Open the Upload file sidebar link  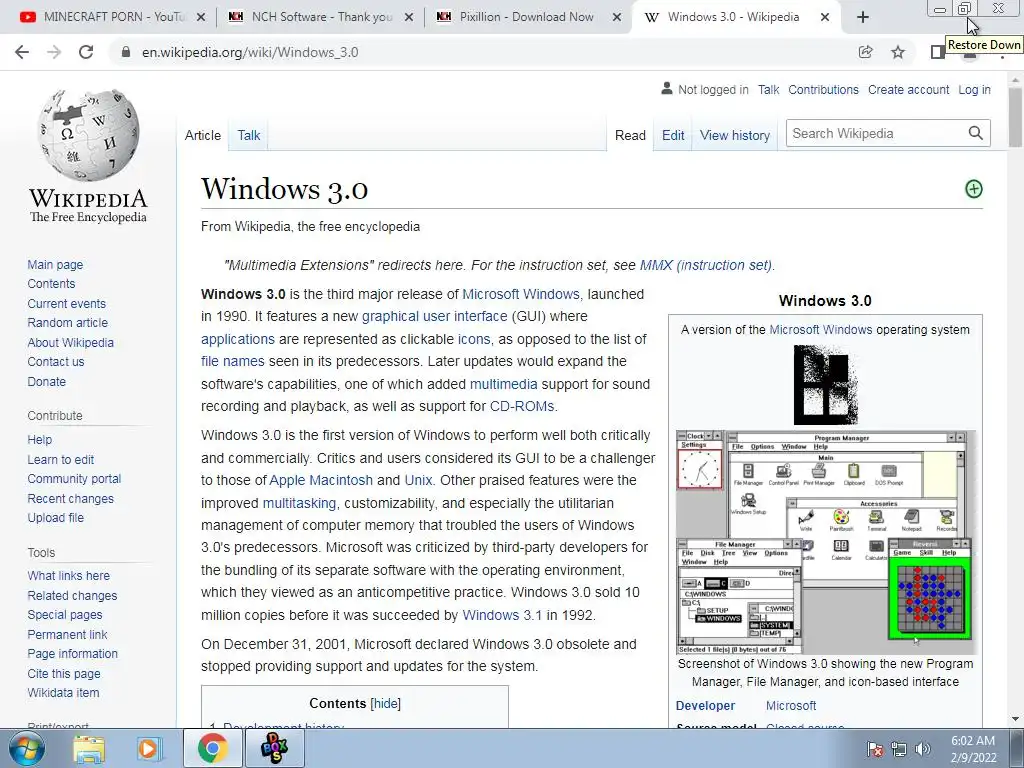click(x=56, y=517)
